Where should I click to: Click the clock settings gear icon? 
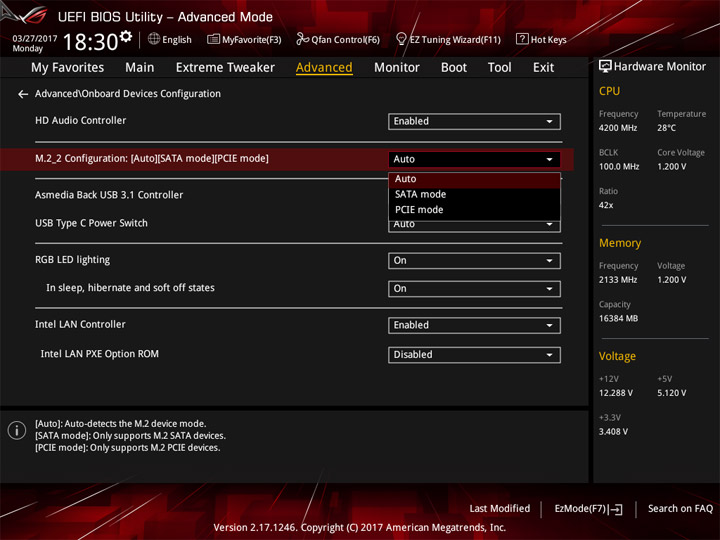point(126,36)
